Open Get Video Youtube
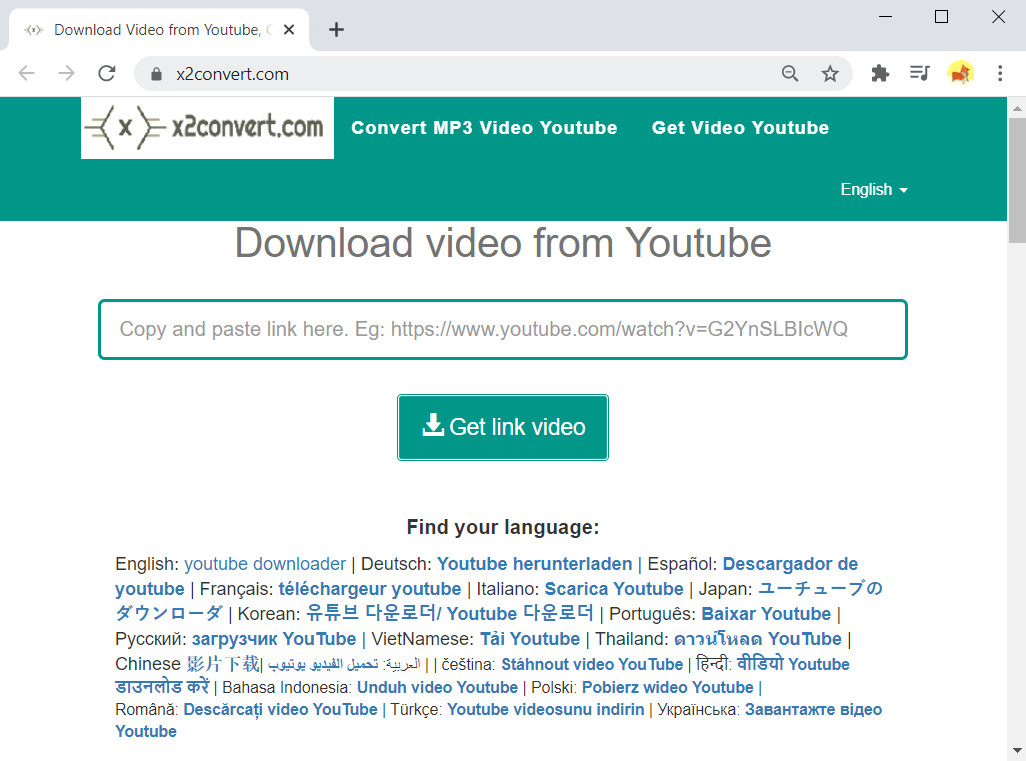The height and width of the screenshot is (761, 1026). coord(740,127)
